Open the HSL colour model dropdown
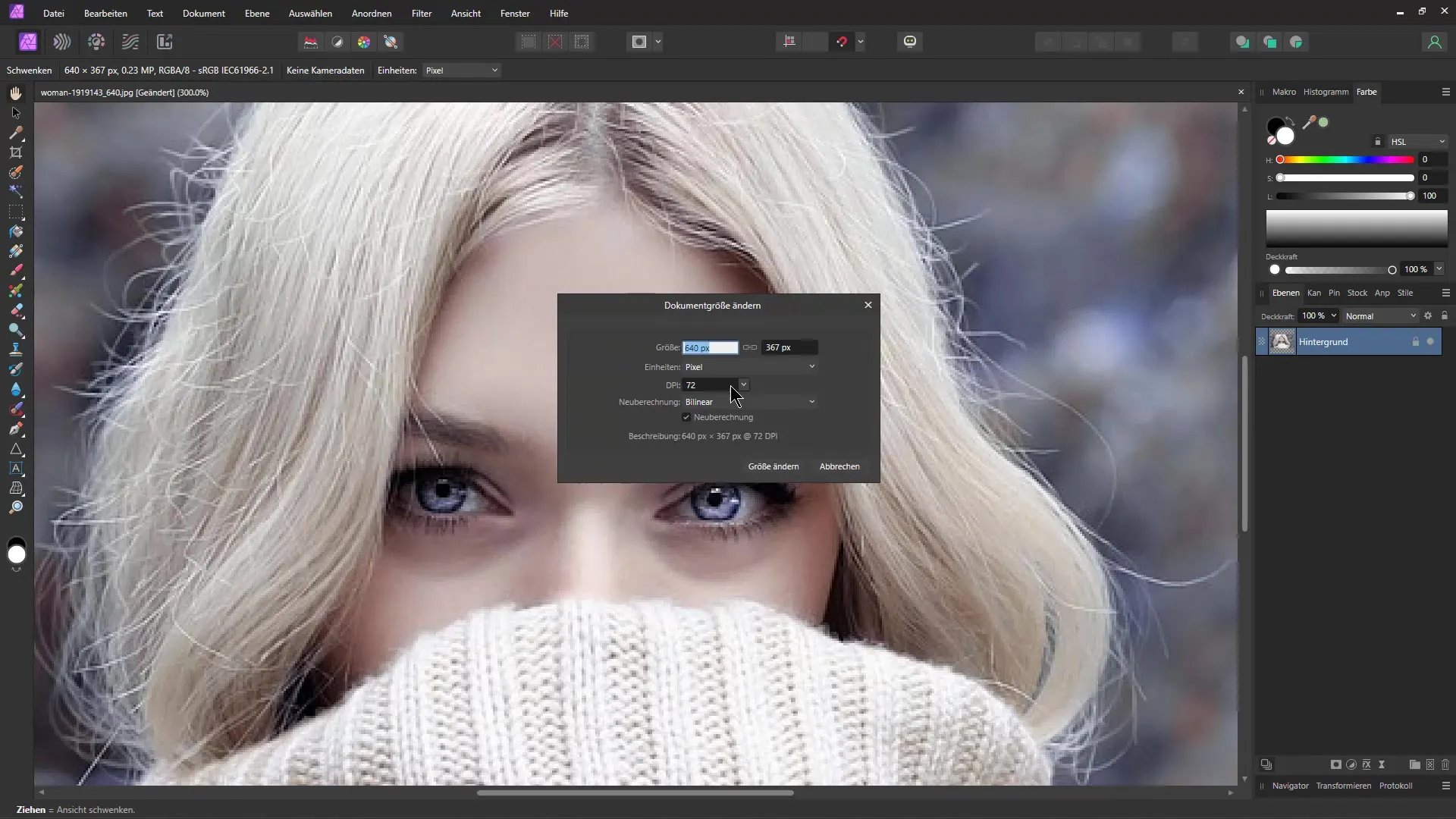1456x819 pixels. pos(1417,142)
